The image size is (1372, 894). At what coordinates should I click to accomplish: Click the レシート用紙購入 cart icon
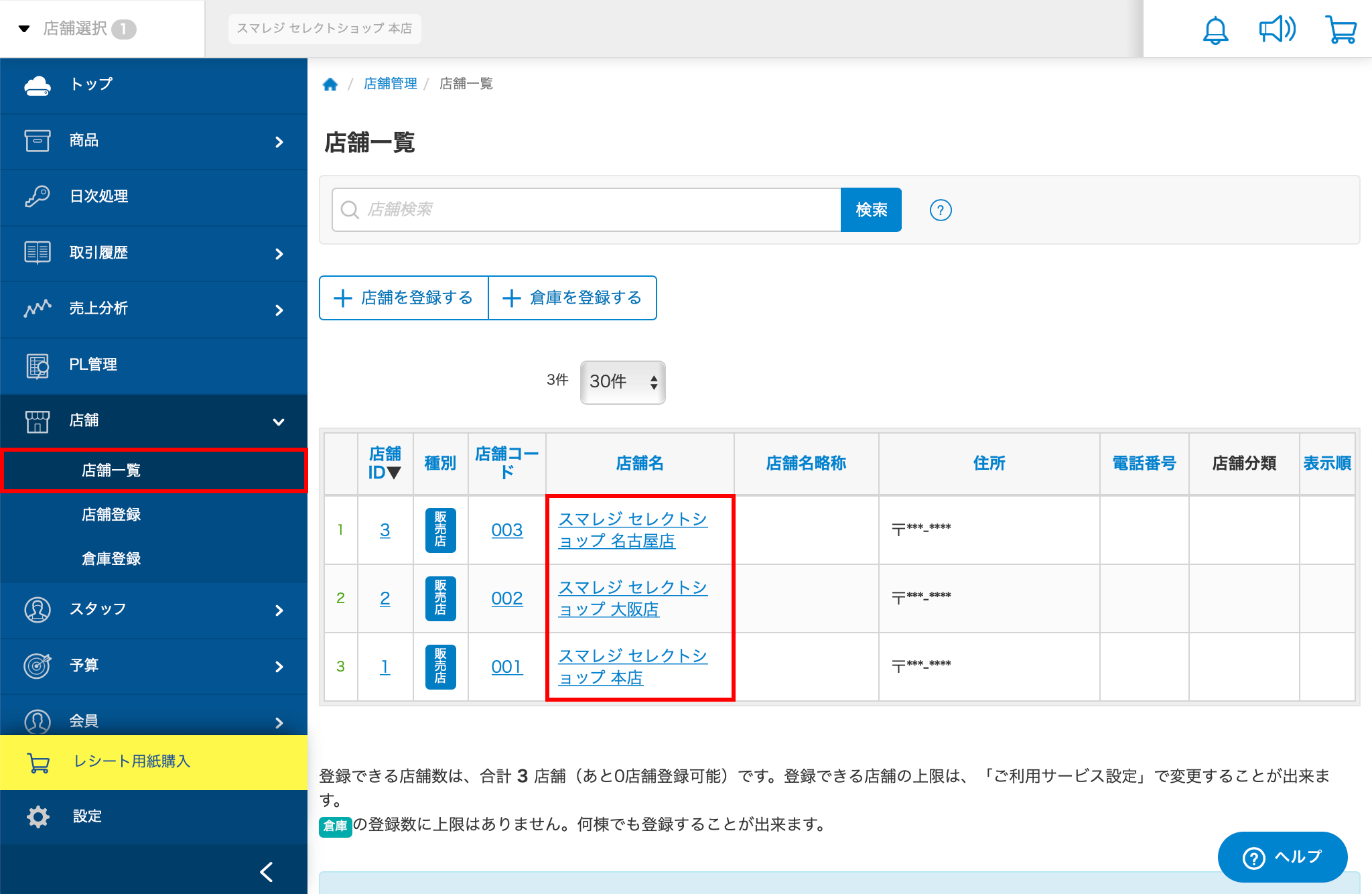(x=38, y=763)
